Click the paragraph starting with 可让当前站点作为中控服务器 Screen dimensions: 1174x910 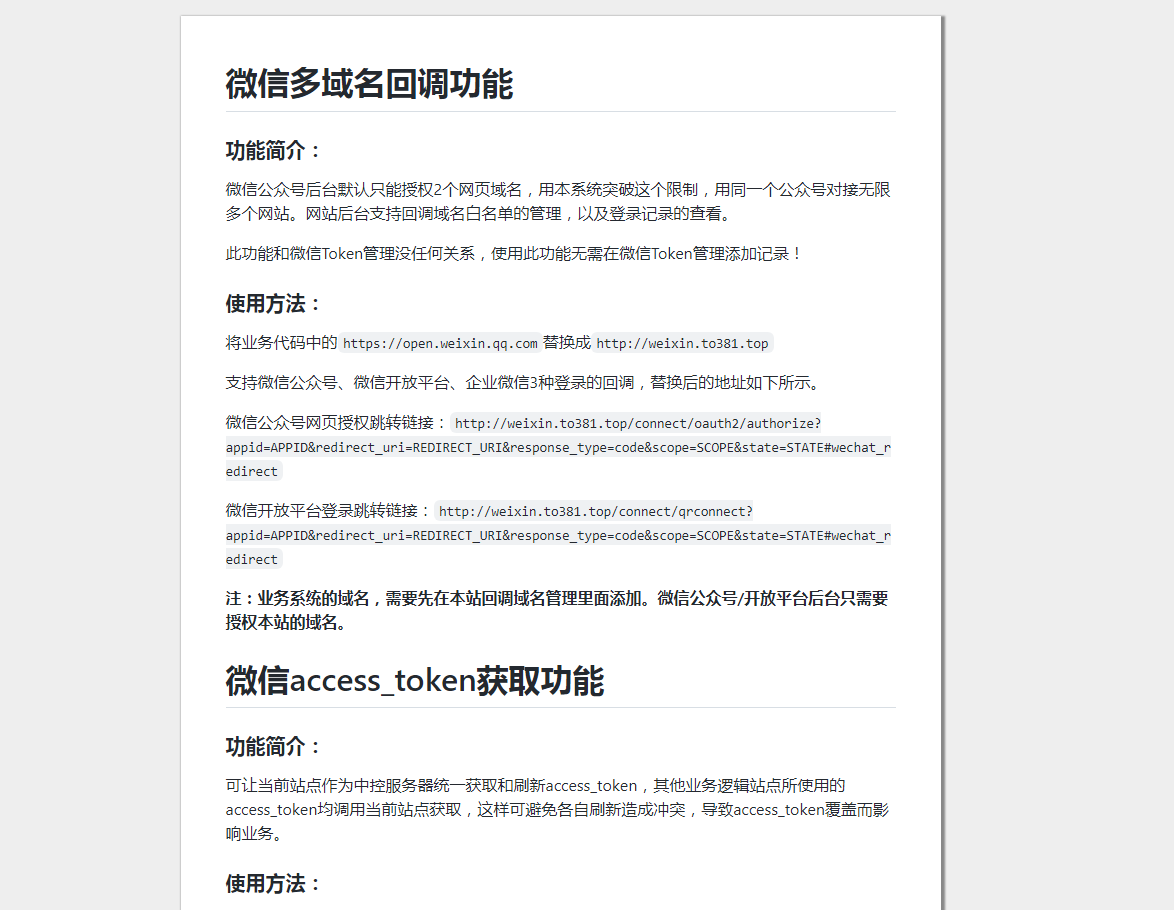pos(556,809)
